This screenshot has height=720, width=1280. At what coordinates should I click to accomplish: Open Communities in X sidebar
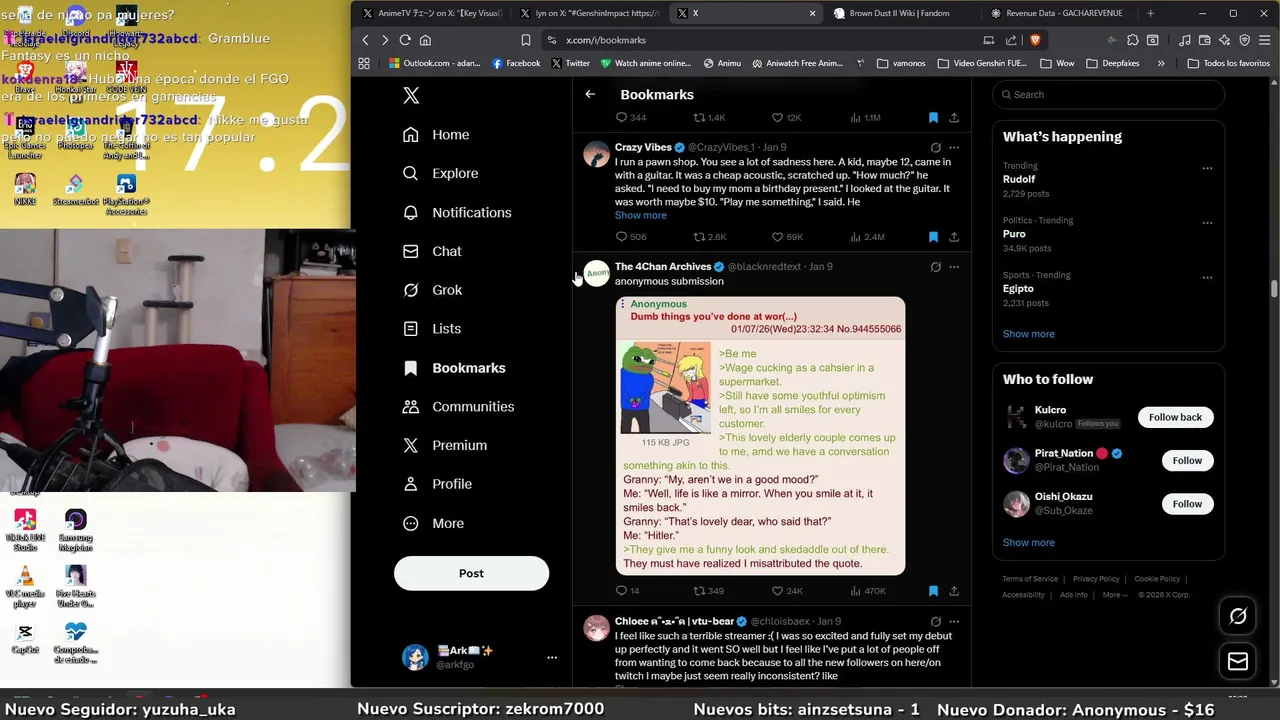(x=458, y=406)
